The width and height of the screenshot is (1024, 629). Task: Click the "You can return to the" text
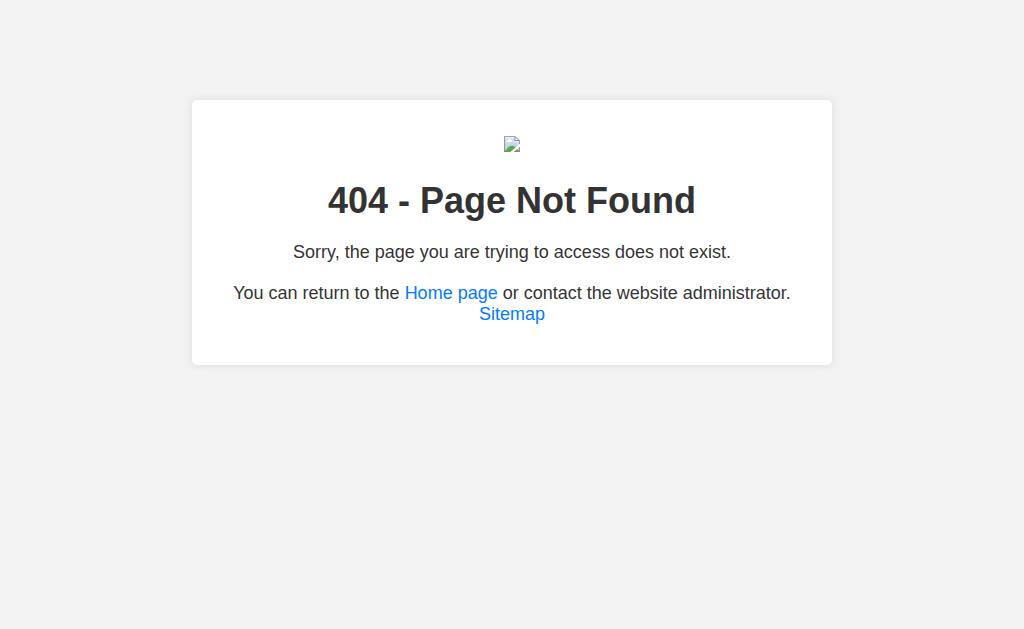click(x=316, y=293)
